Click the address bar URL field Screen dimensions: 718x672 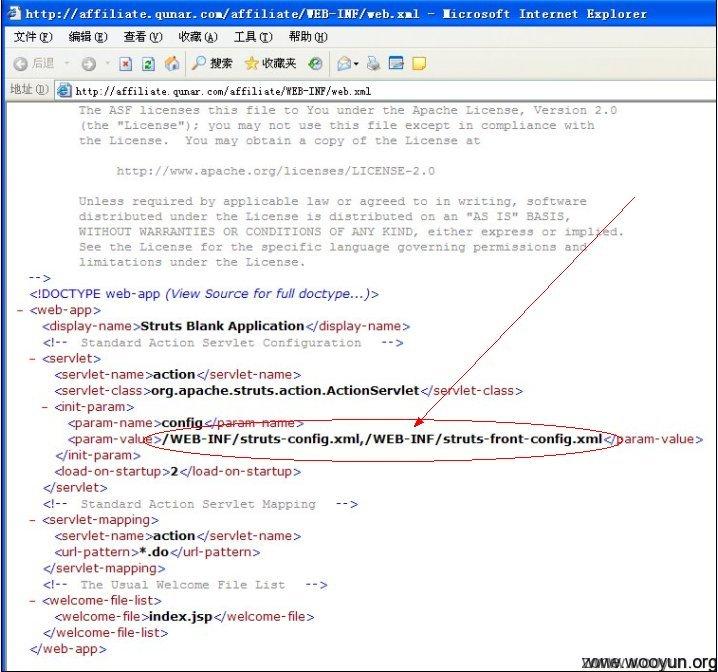pyautogui.click(x=385, y=91)
